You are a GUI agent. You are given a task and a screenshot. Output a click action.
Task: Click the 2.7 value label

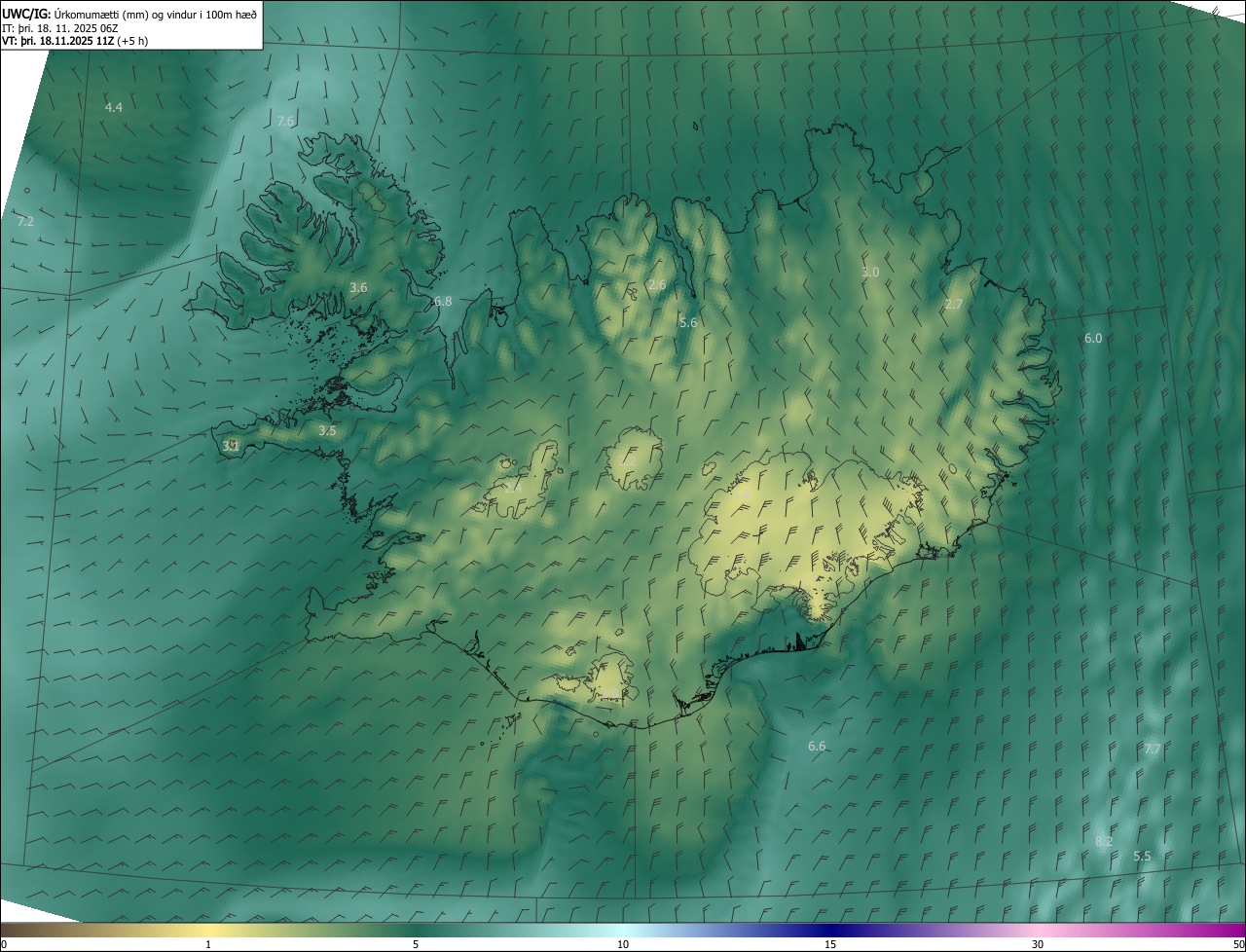pyautogui.click(x=954, y=305)
